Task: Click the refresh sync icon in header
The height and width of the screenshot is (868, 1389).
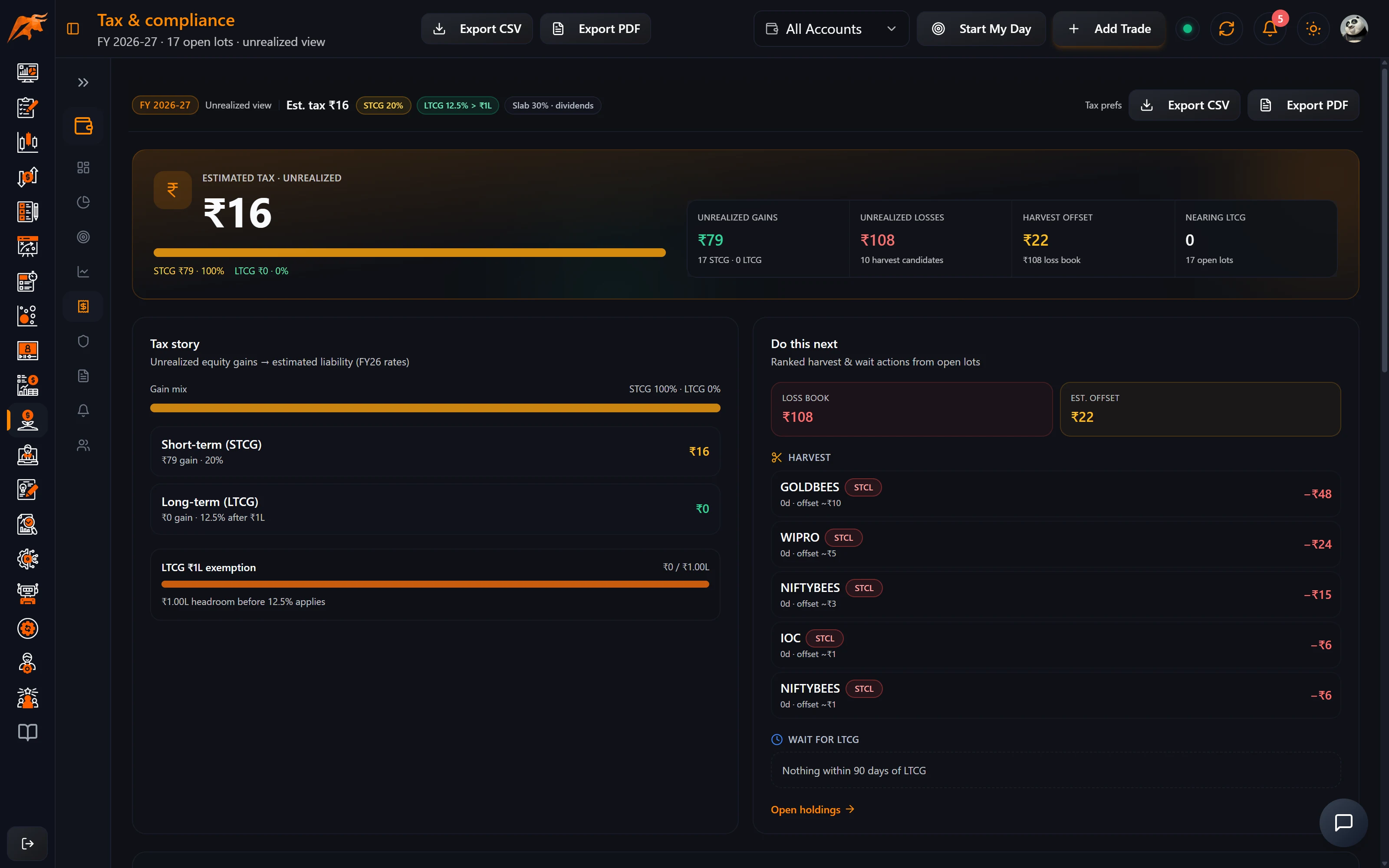Action: (x=1227, y=29)
